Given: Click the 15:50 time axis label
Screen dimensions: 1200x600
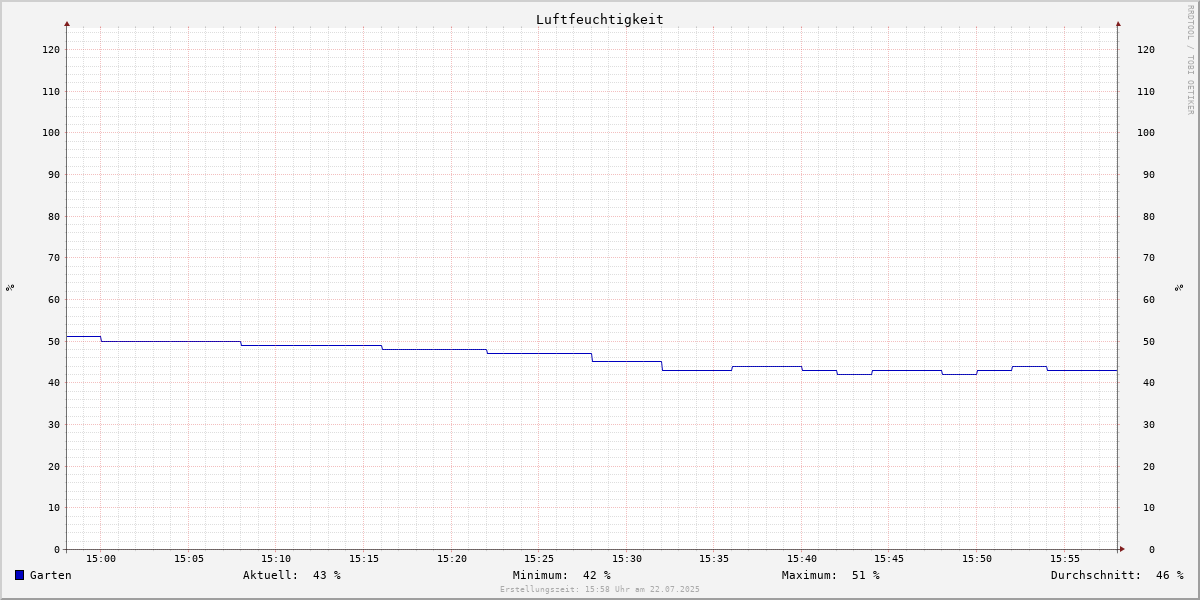Looking at the screenshot, I should [977, 559].
